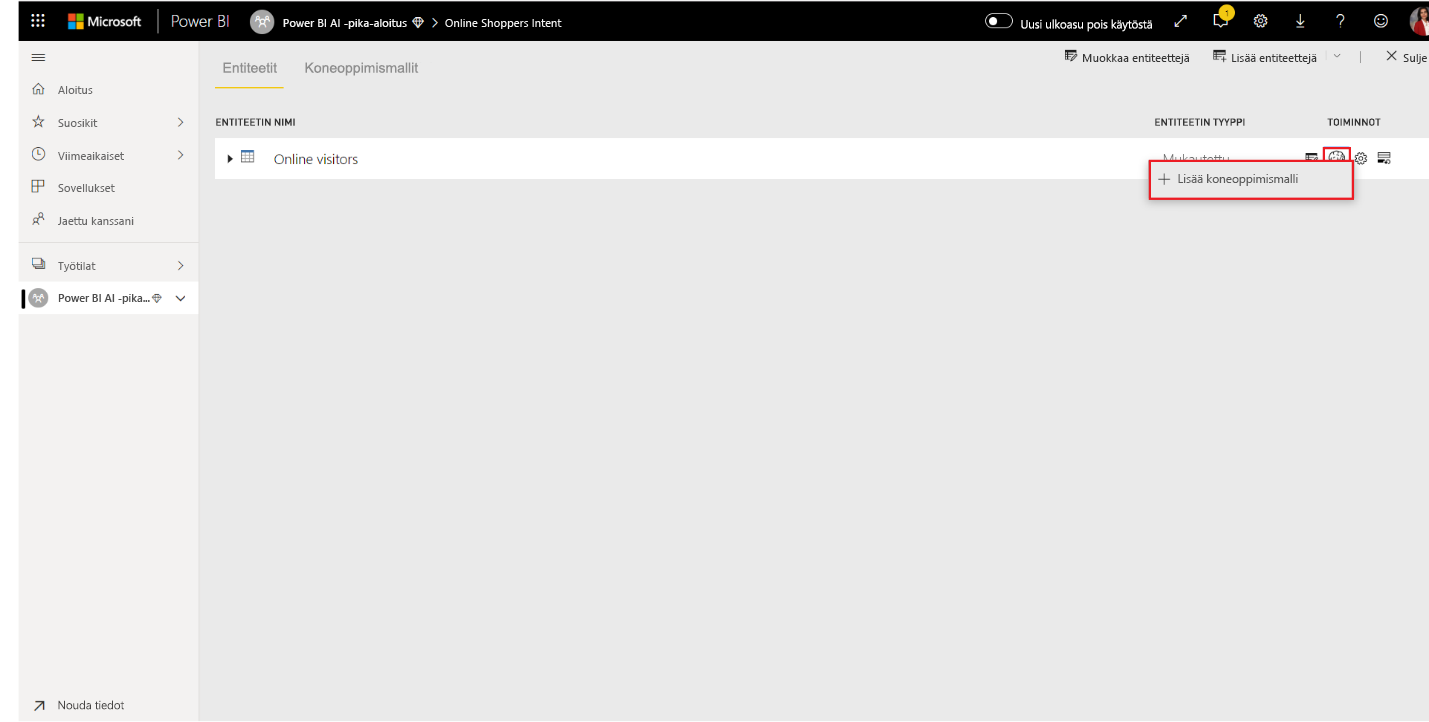
Task: Switch to Koneoppimismallit tab
Action: point(361,68)
